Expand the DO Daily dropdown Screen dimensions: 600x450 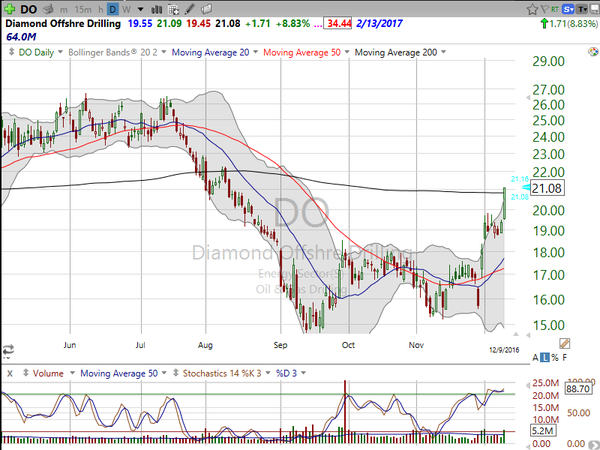tap(60, 52)
